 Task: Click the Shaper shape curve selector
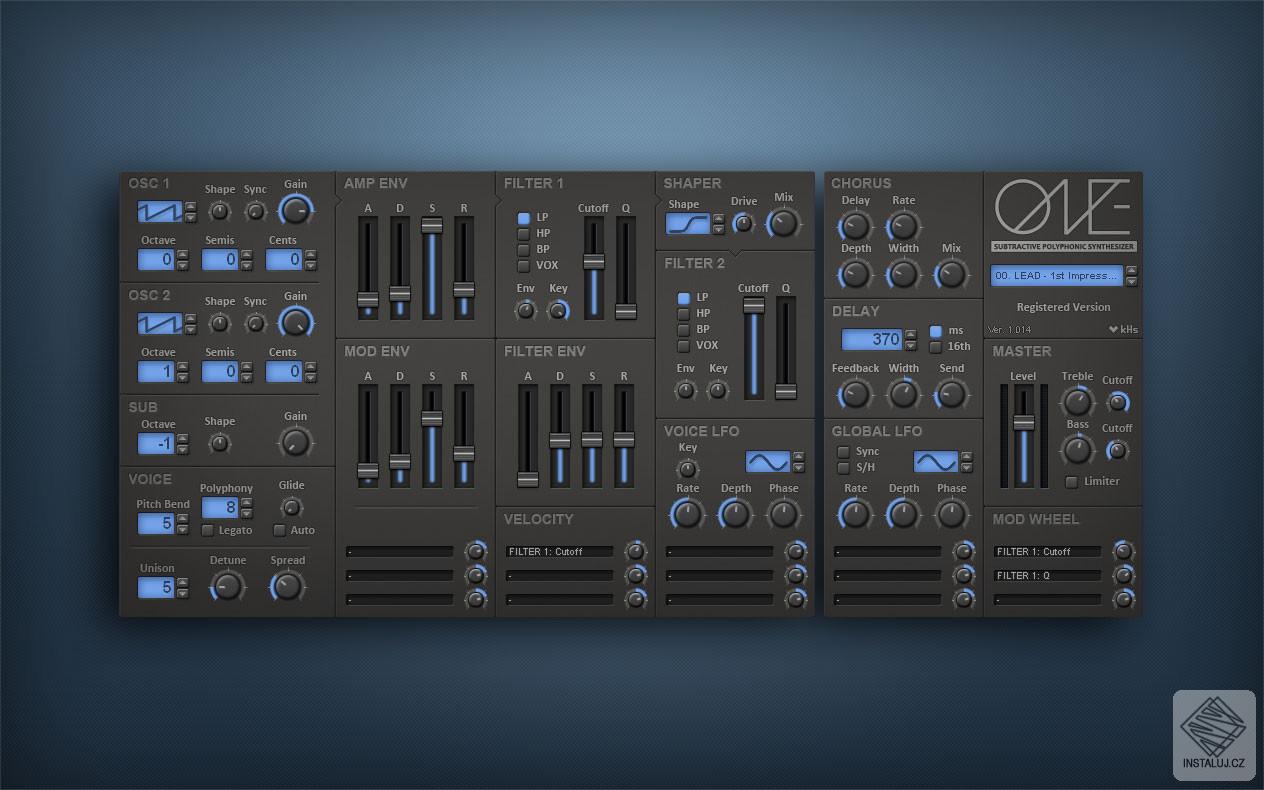688,223
